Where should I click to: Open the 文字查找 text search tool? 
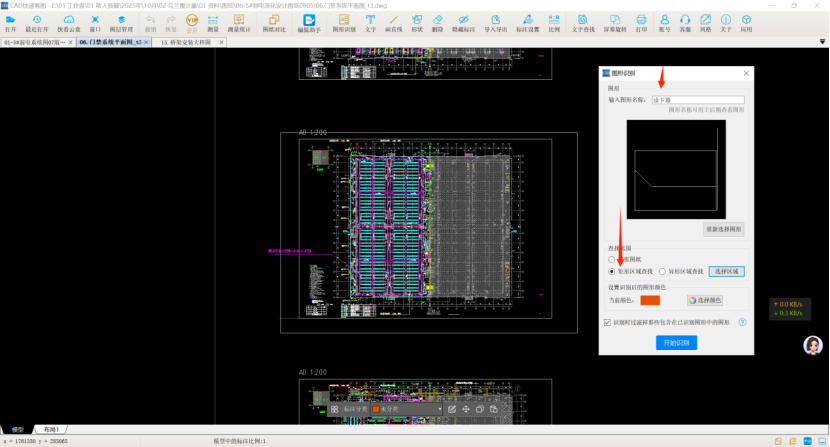[583, 23]
